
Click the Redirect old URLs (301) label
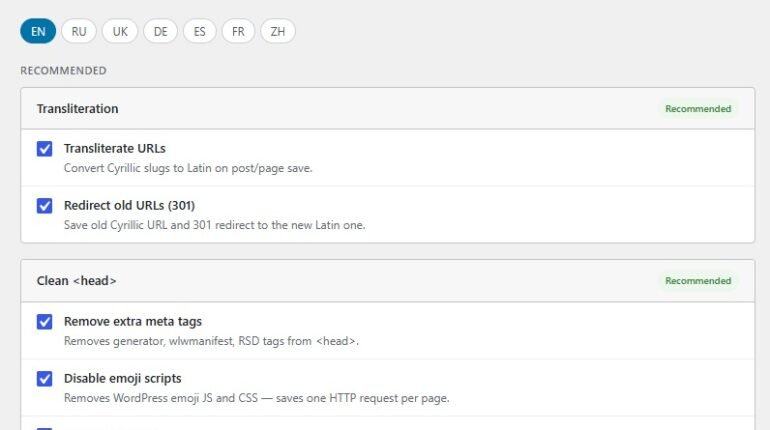pos(129,205)
